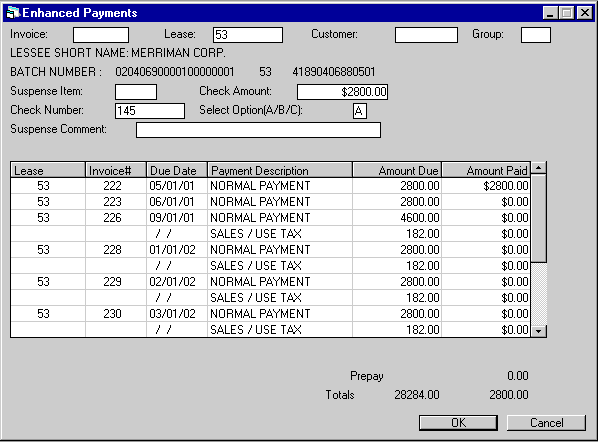Click the Check Amount field showing $2800.00

point(342,92)
